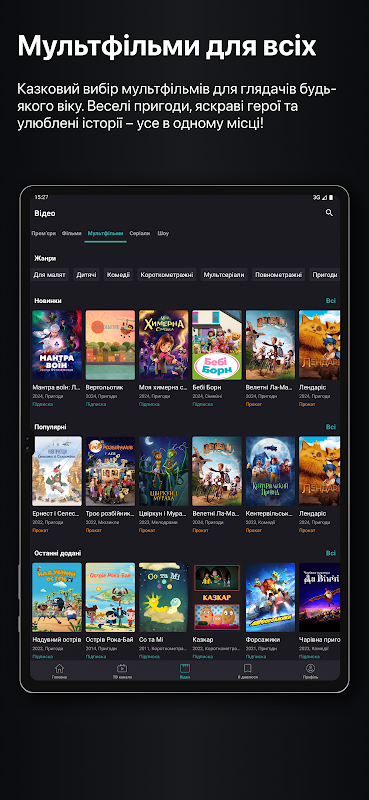Click the 'Останні додані' section heading
Image resolution: width=369 pixels, height=800 pixels.
coord(58,553)
